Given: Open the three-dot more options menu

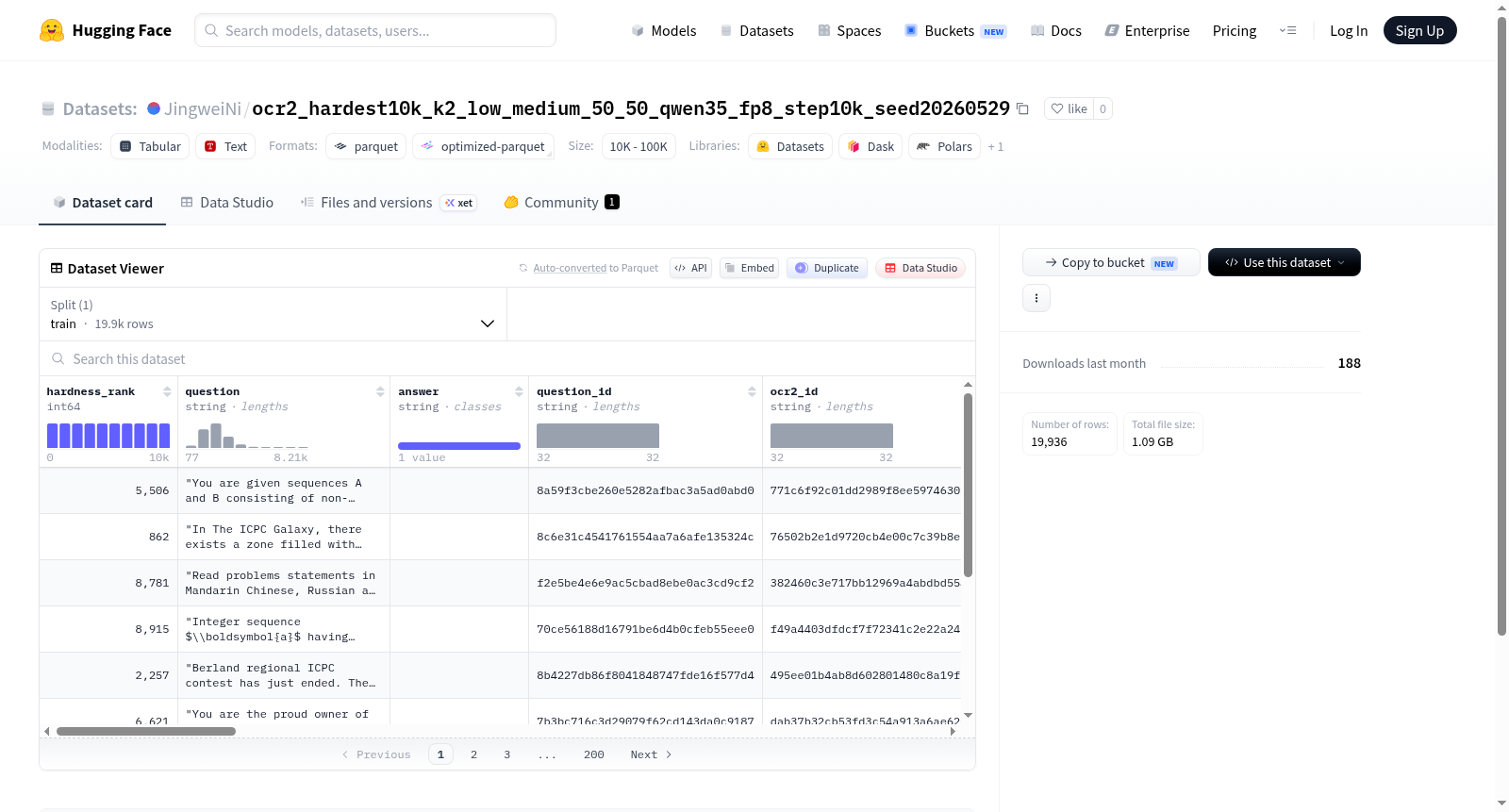Looking at the screenshot, I should click(1036, 298).
